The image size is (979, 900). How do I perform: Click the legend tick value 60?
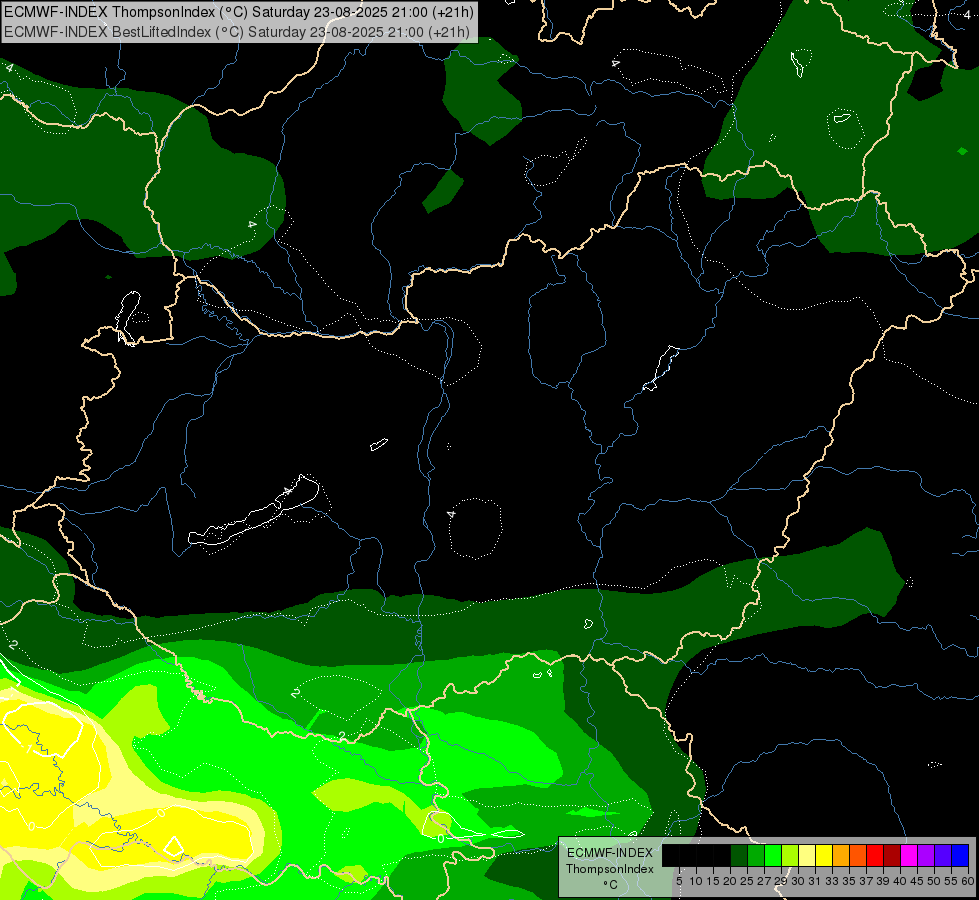click(968, 881)
